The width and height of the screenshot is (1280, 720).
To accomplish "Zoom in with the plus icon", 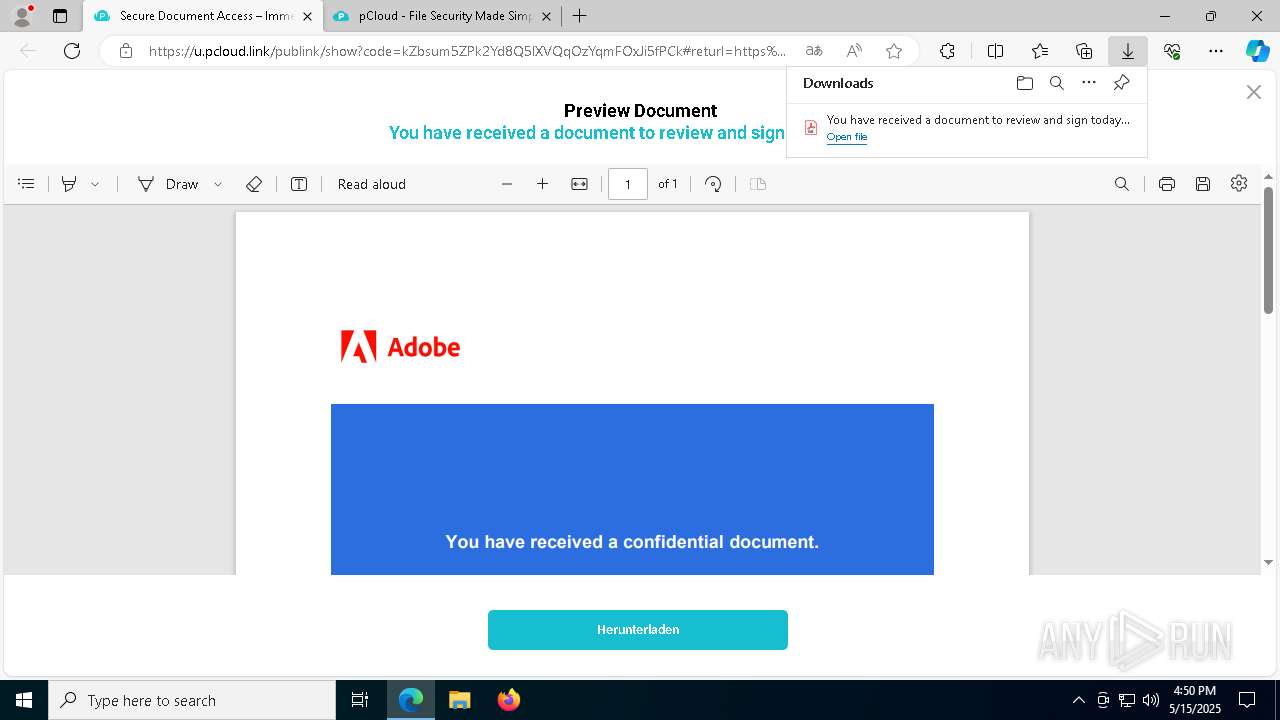I will (x=543, y=184).
